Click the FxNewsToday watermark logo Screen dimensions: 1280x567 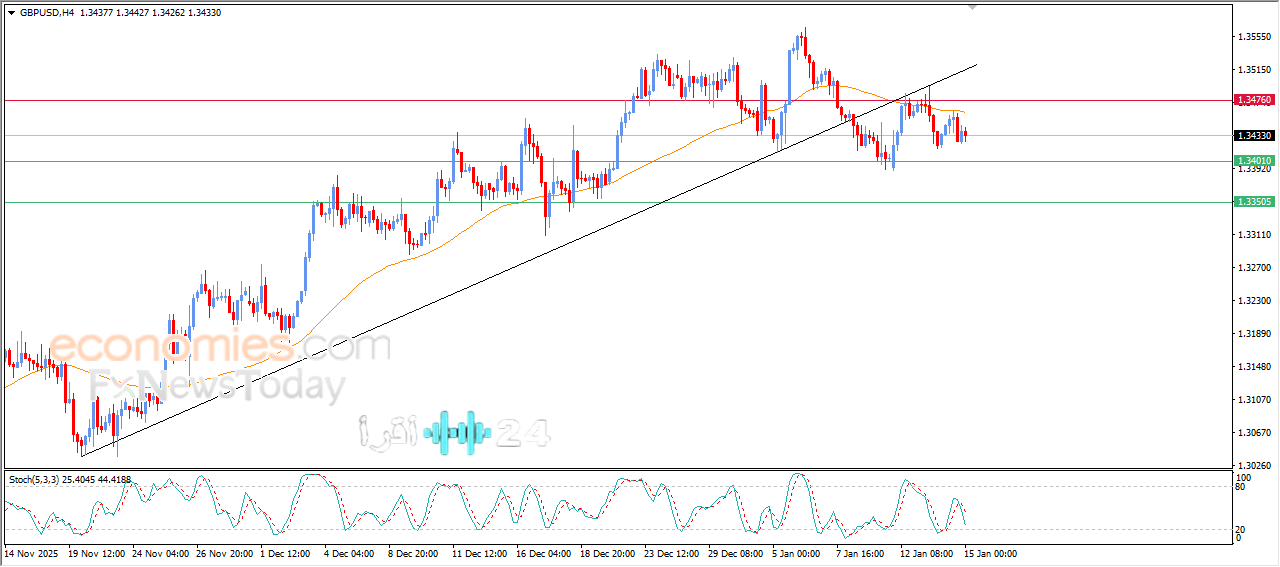point(217,386)
